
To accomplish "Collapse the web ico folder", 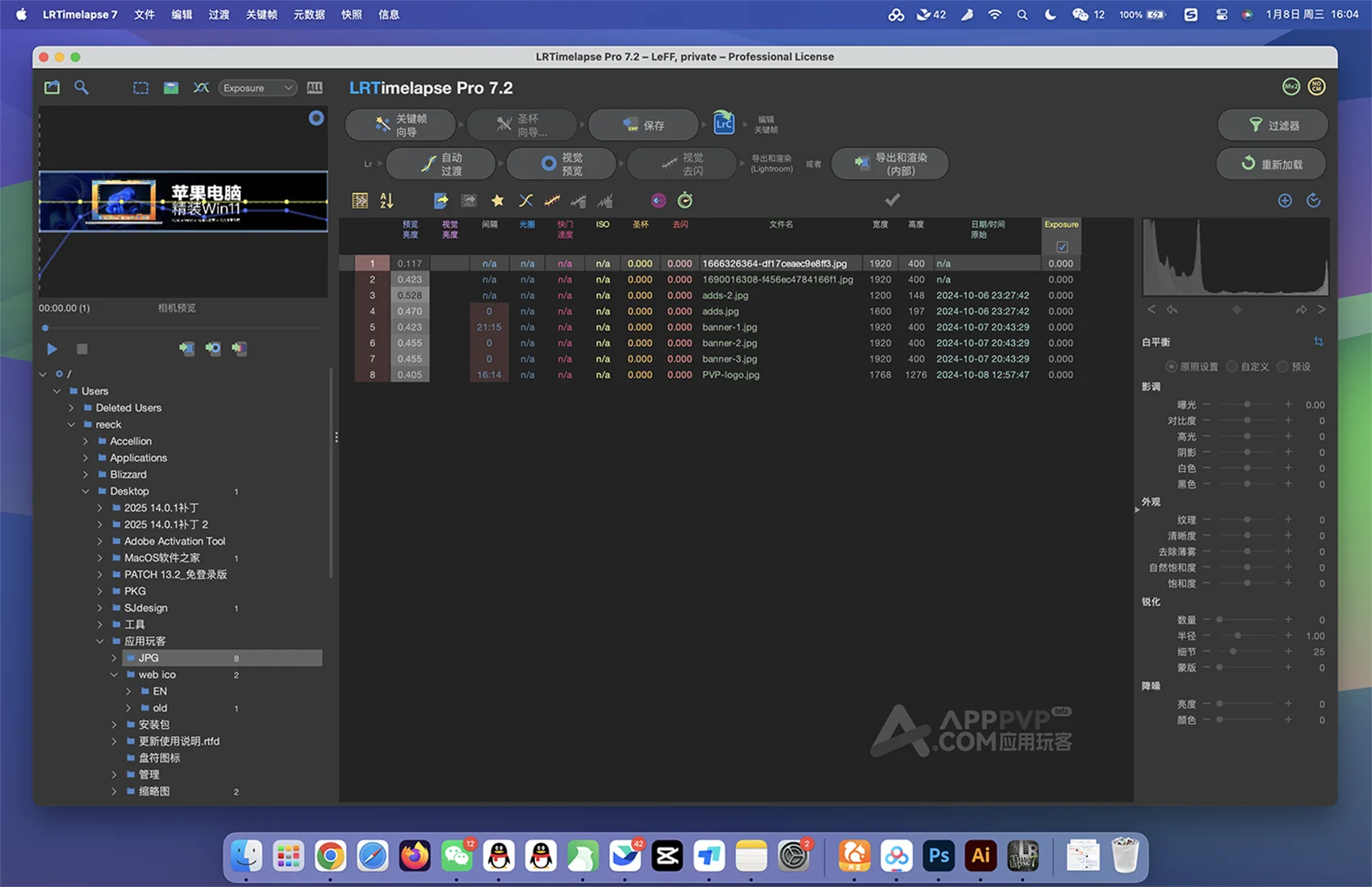I will pyautogui.click(x=114, y=675).
